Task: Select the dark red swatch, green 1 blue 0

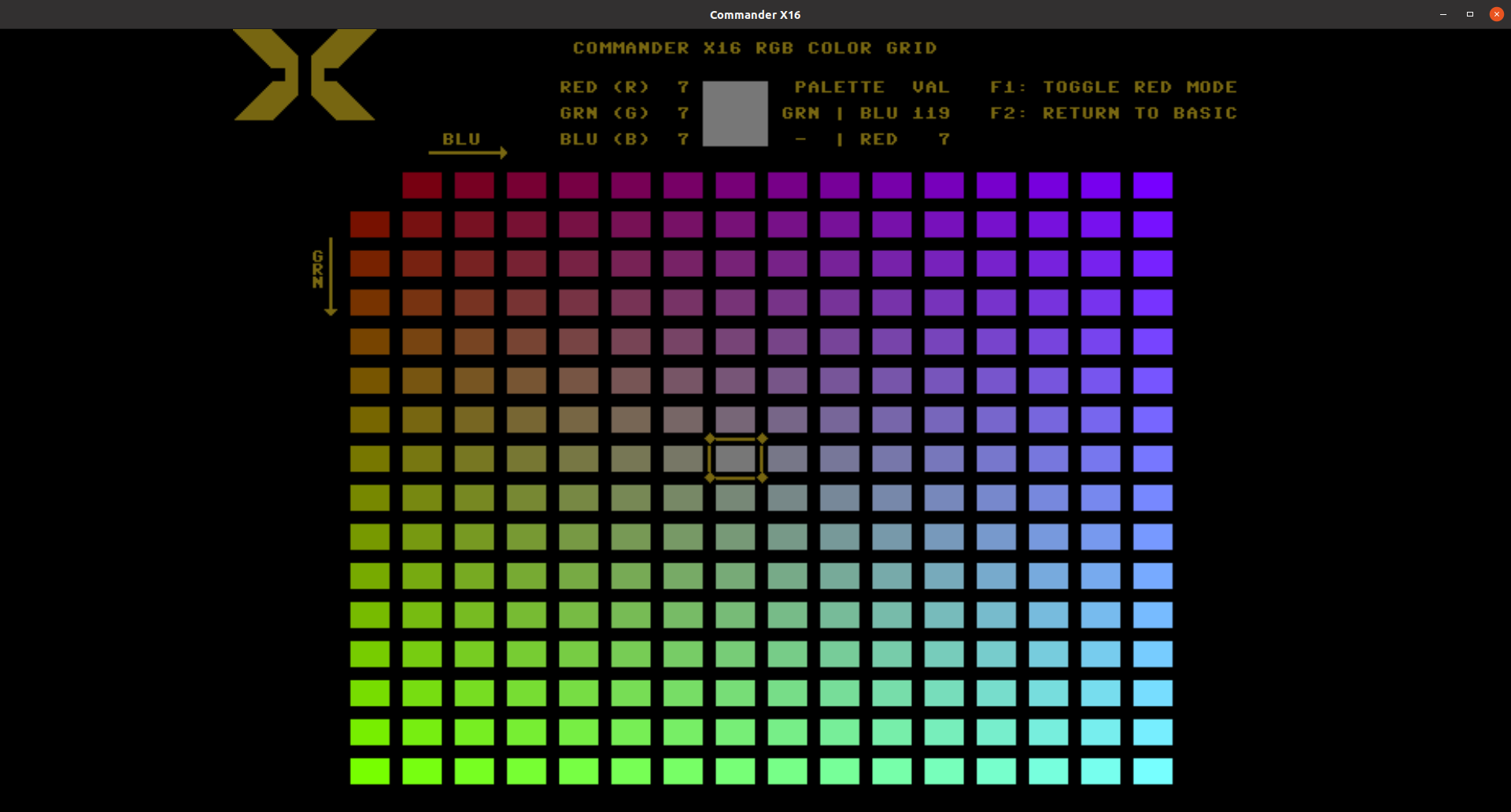Action: pos(370,224)
